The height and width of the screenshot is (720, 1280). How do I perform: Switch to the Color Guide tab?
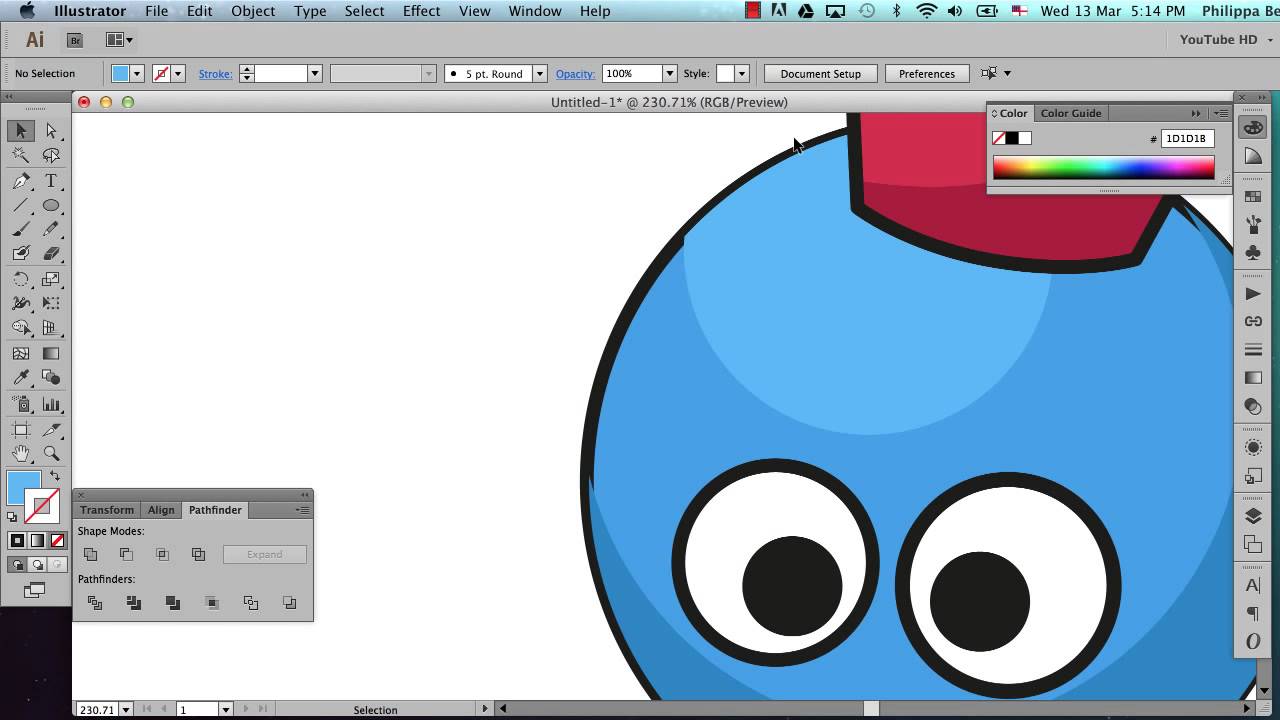(1071, 113)
